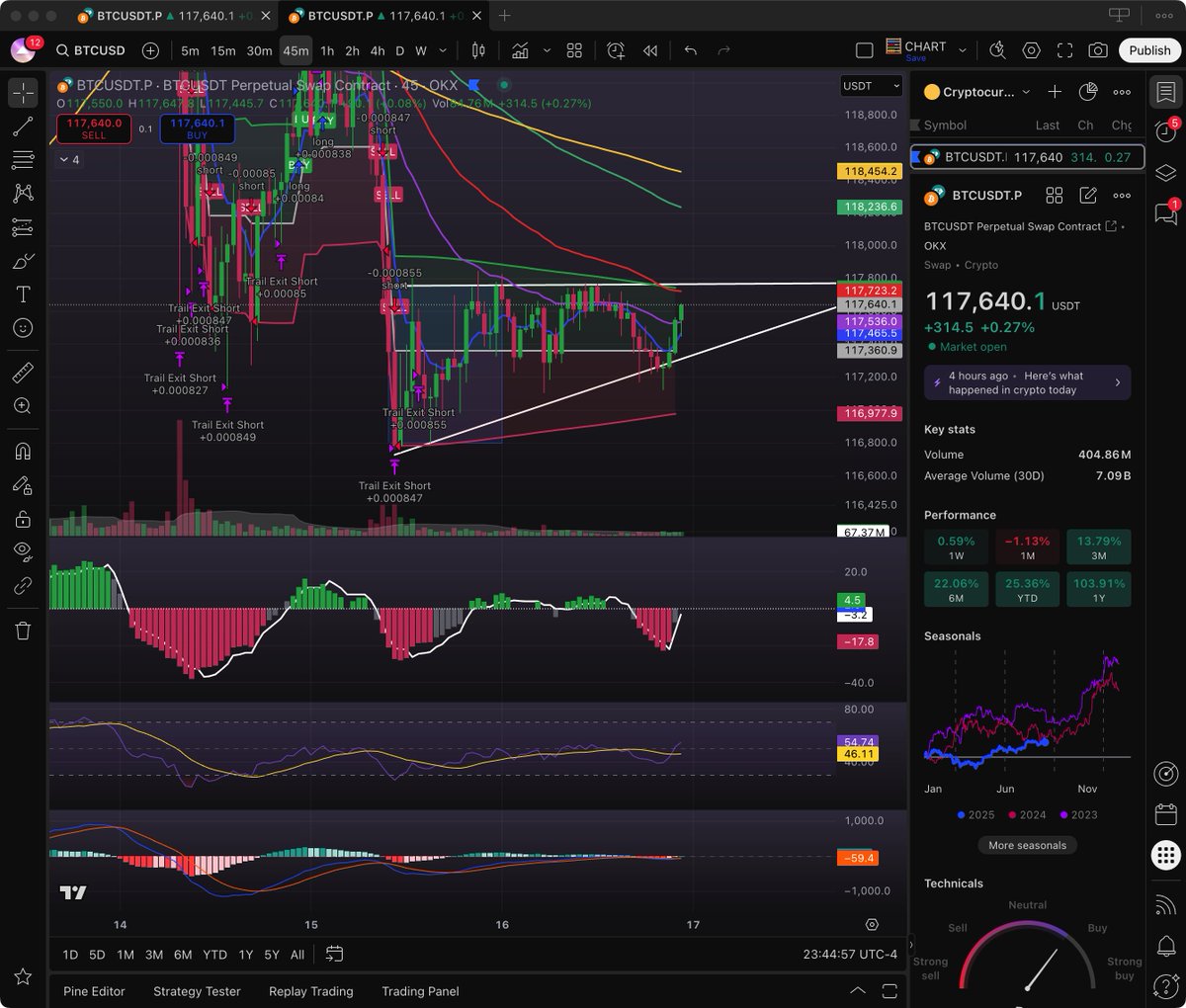The height and width of the screenshot is (1008, 1186).
Task: Select the BTCUSDT.P watchlist row
Action: click(x=1027, y=157)
